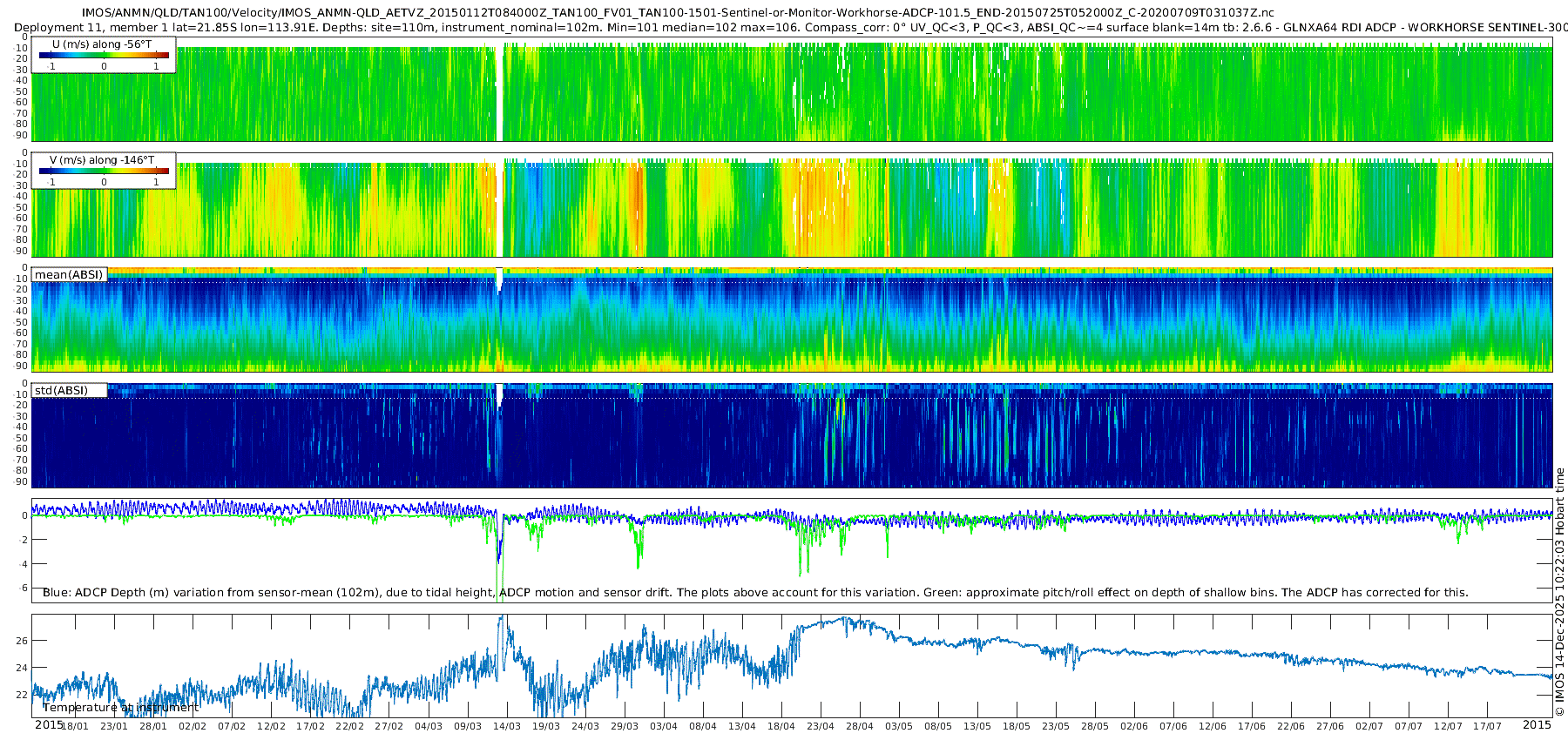Click the -4 tick on depth variation axis

point(22,564)
